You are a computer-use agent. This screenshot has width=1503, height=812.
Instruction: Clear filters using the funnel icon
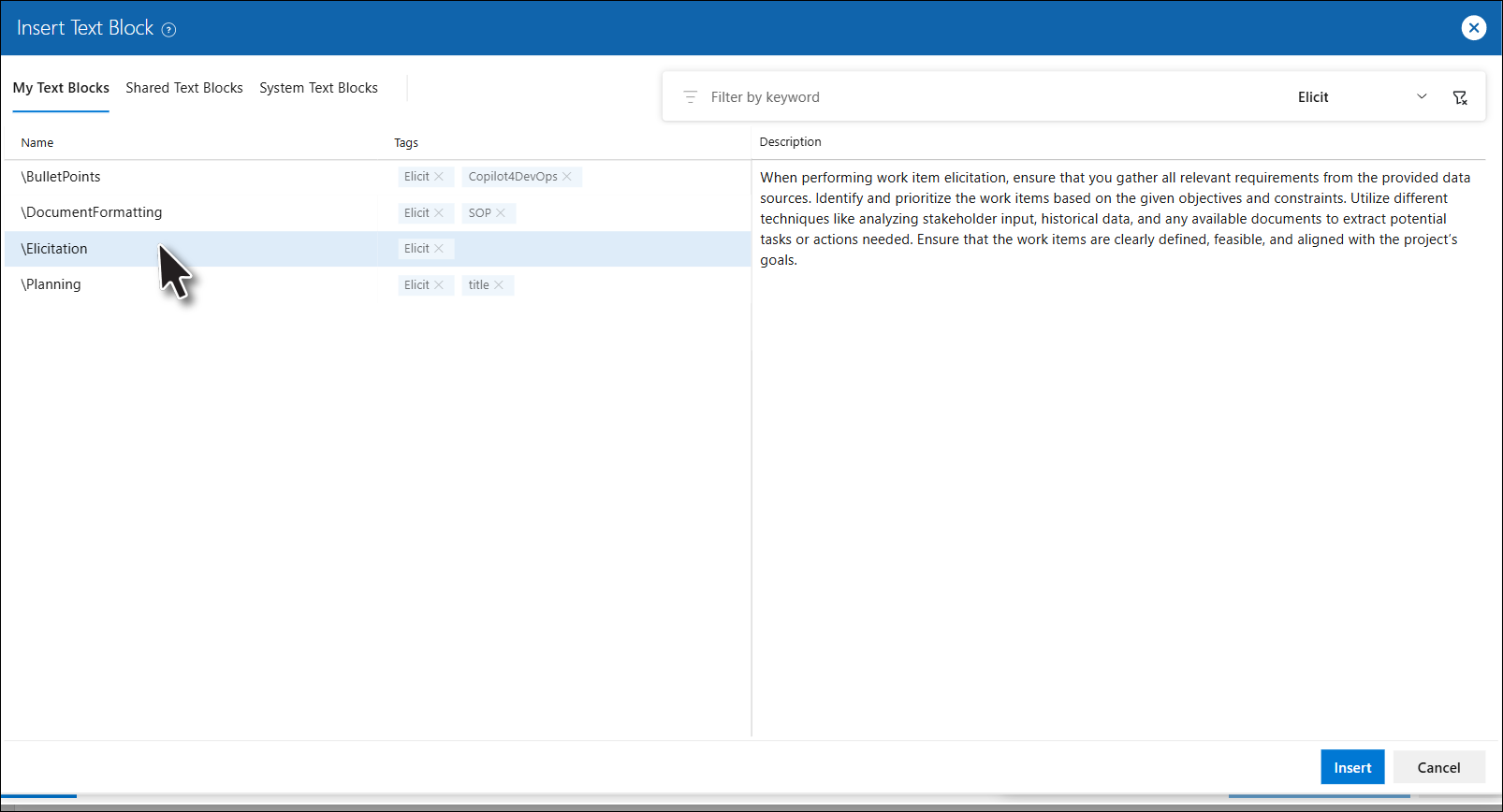(x=1459, y=97)
